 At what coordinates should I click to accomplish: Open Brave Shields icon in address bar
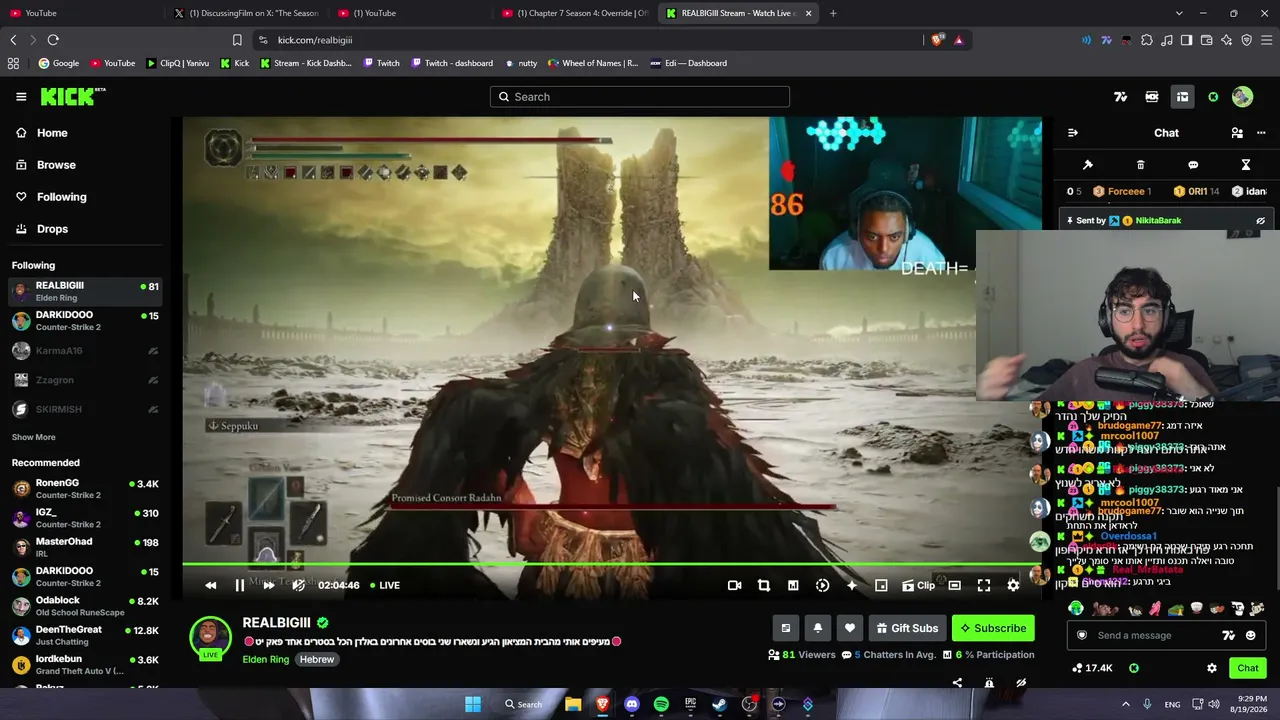[937, 40]
